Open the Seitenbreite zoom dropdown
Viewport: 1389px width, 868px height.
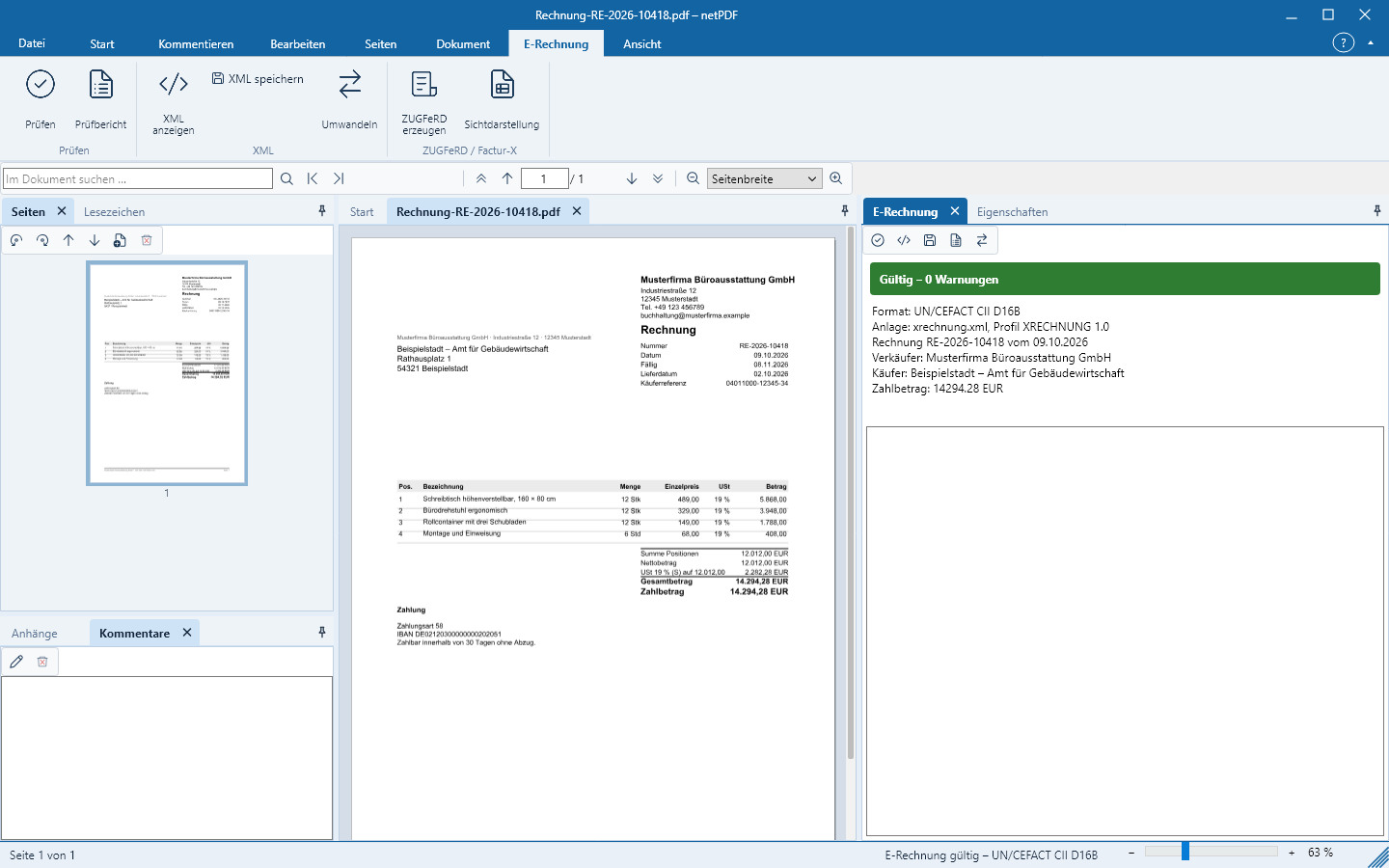pos(765,178)
